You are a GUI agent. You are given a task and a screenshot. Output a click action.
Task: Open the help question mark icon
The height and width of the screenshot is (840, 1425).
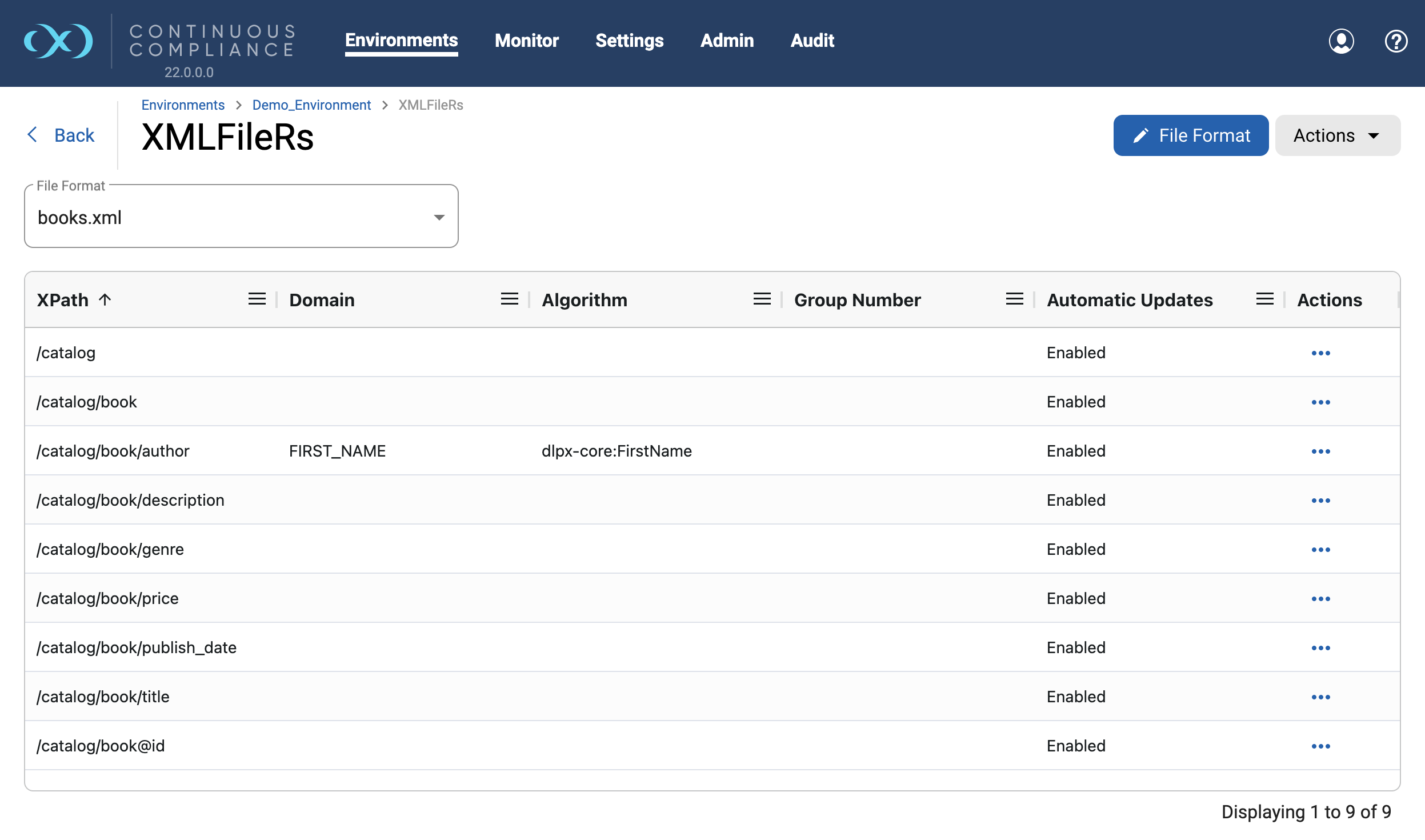tap(1396, 41)
